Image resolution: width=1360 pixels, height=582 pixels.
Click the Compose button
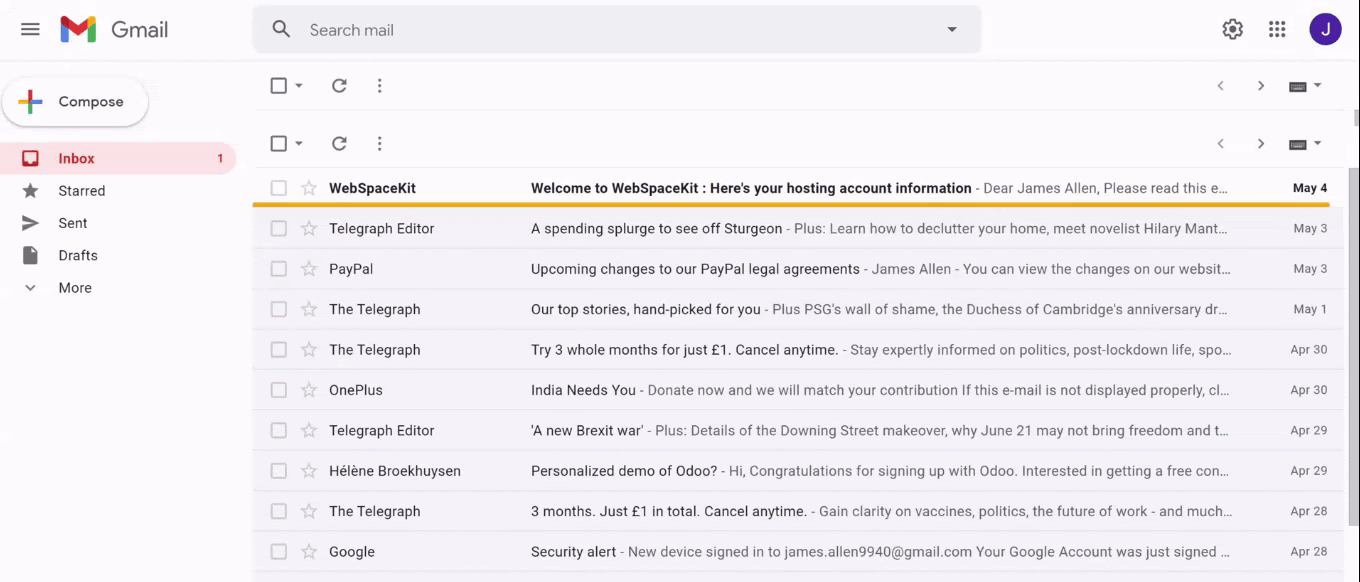(75, 102)
